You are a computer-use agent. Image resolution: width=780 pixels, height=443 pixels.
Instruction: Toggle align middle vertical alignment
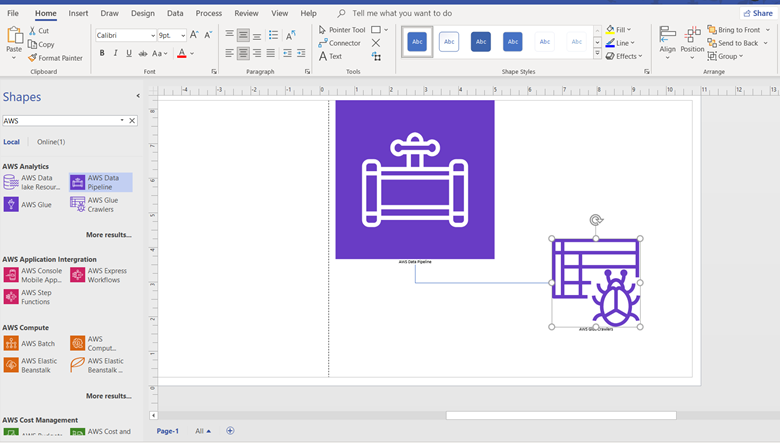click(x=243, y=35)
